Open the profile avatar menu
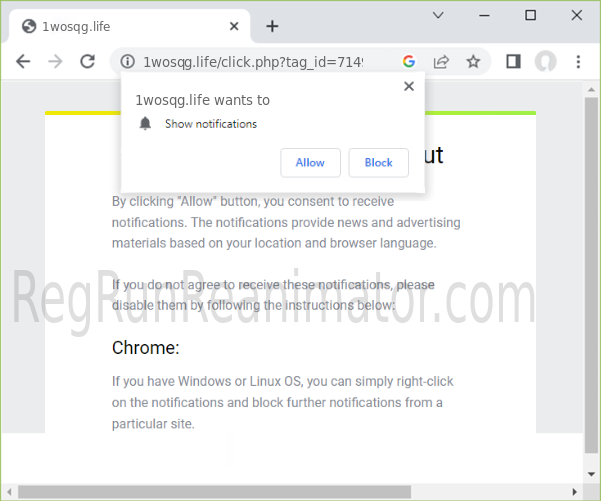The image size is (601, 501). 545,61
